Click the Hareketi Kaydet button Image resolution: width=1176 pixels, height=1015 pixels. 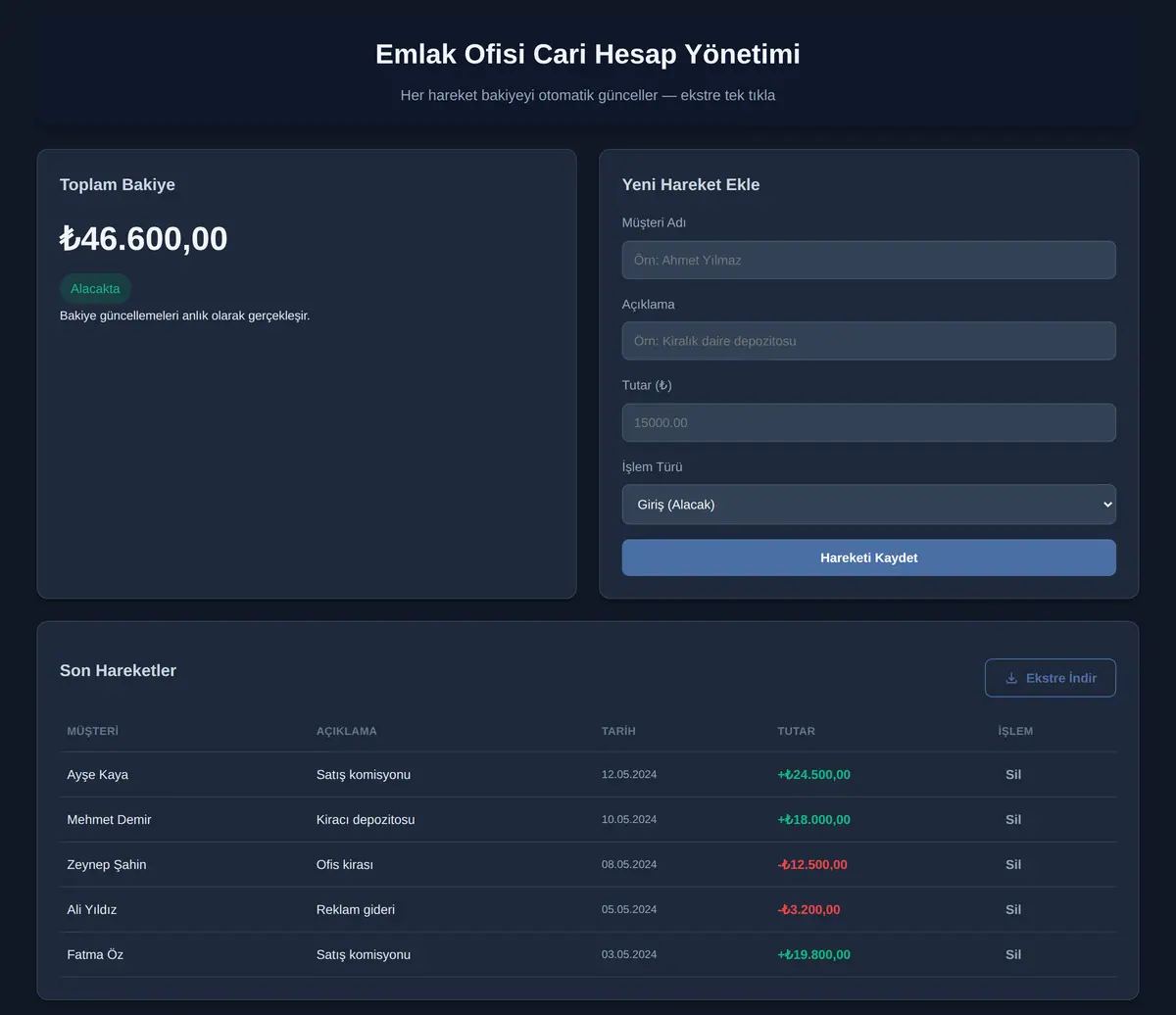point(868,557)
